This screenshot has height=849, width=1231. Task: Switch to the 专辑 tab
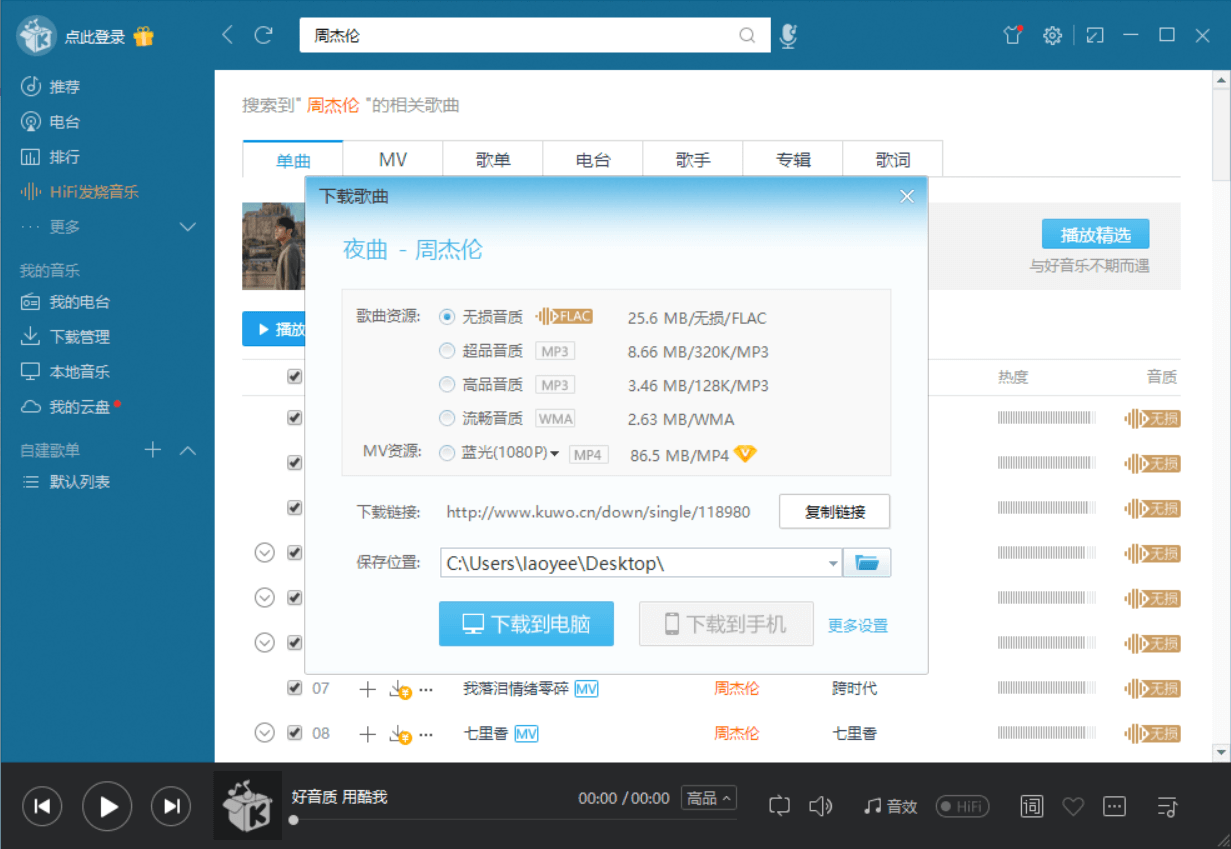click(793, 160)
